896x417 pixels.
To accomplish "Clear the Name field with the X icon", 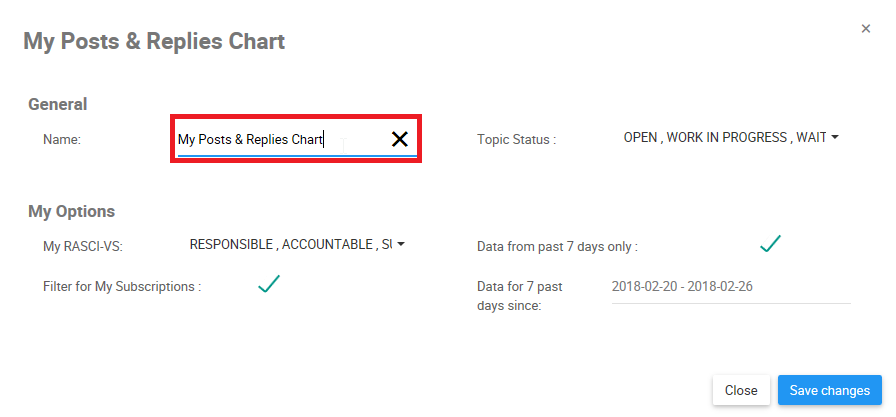I will (400, 140).
